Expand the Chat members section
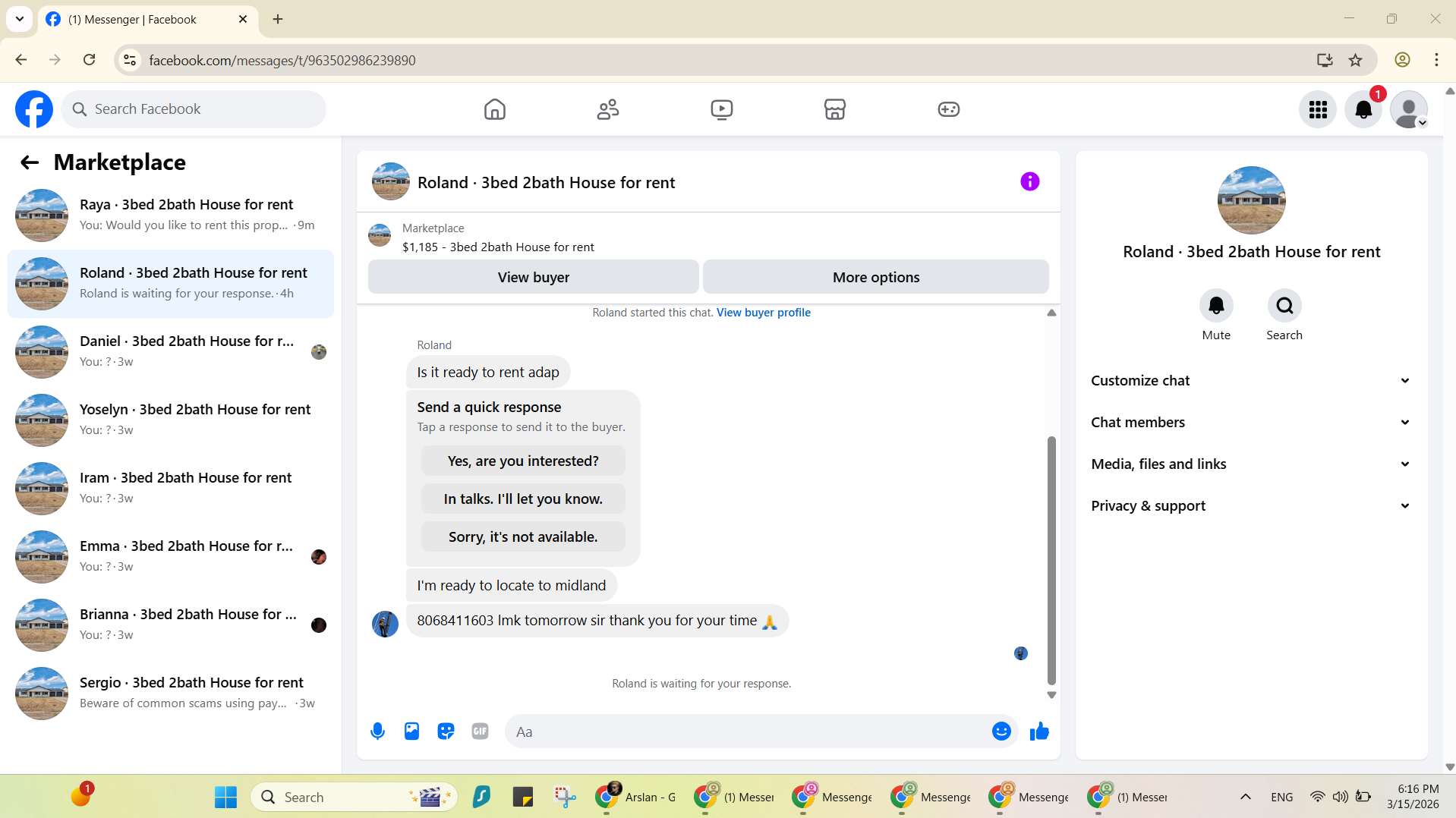This screenshot has height=818, width=1456. tap(1251, 423)
